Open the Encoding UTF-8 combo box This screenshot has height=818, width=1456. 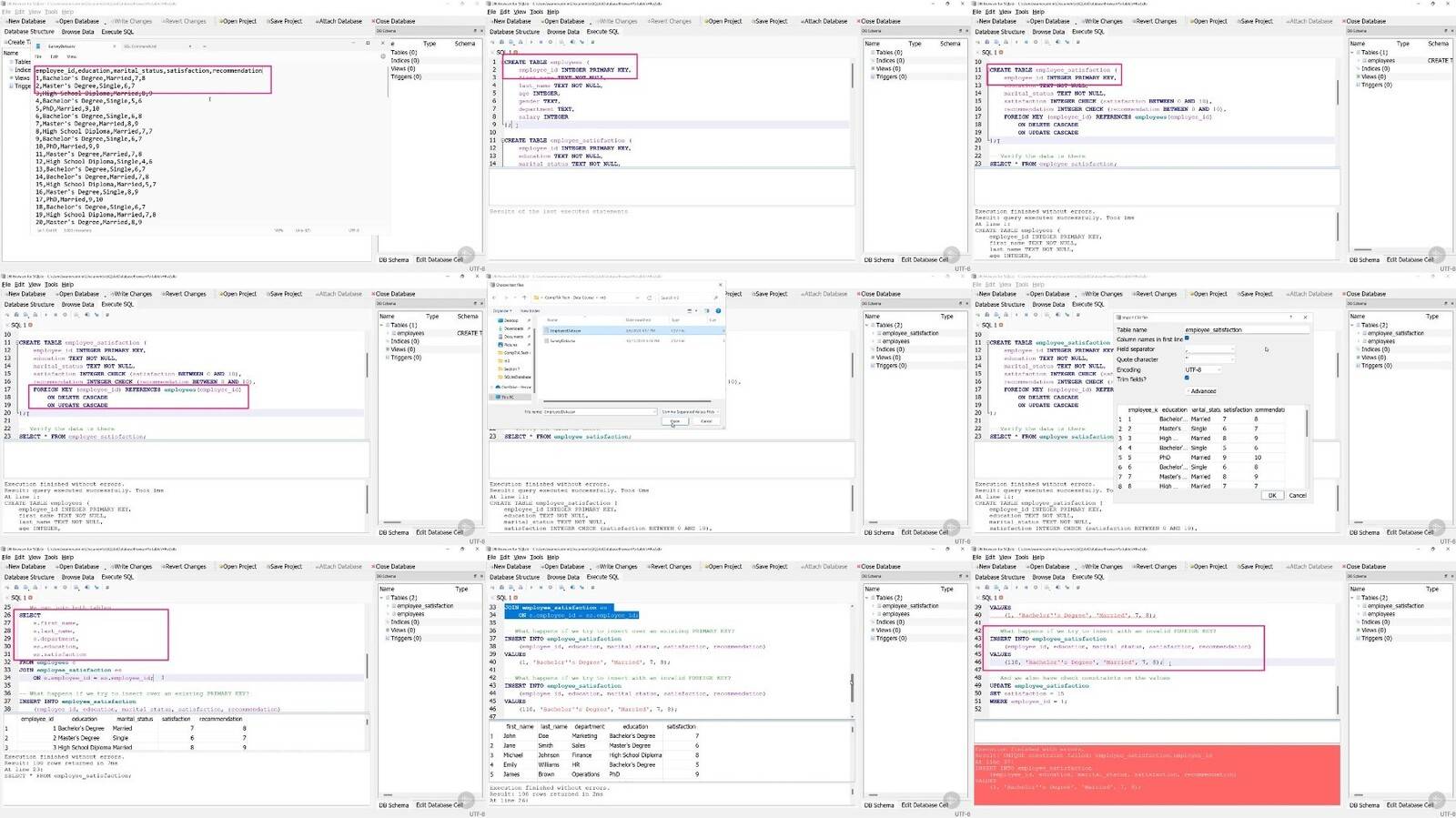[1203, 369]
